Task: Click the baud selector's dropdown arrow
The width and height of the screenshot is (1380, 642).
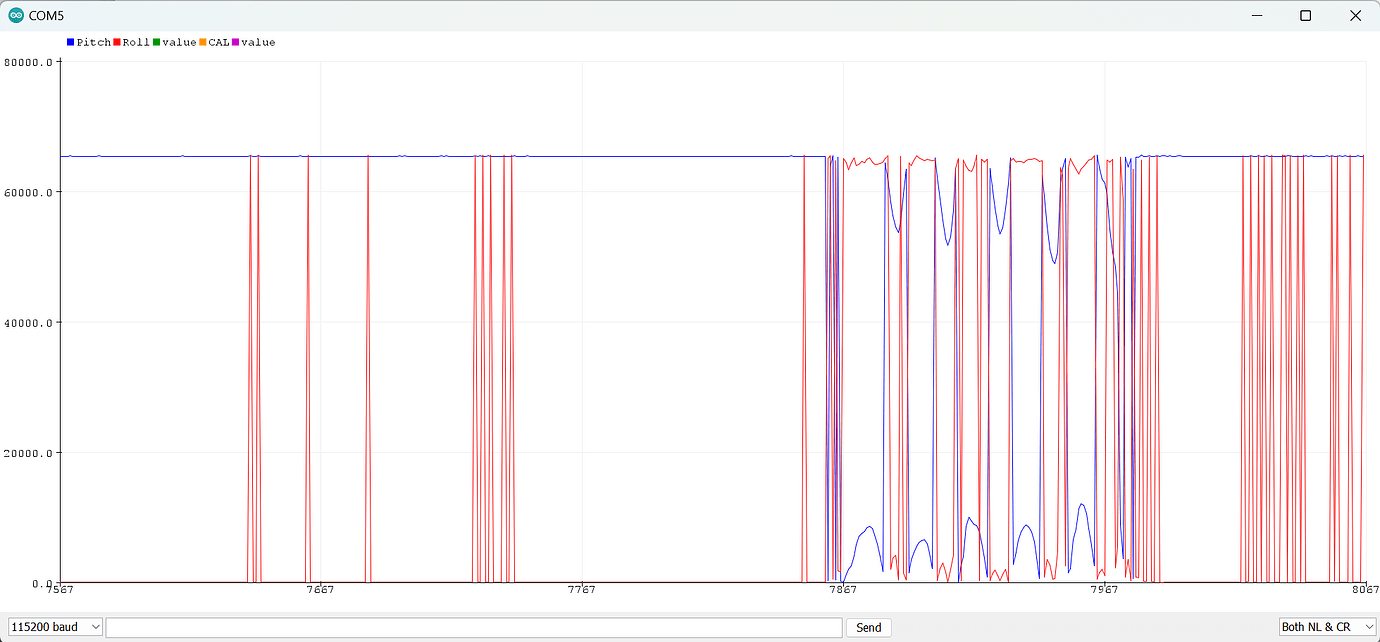Action: pos(95,626)
